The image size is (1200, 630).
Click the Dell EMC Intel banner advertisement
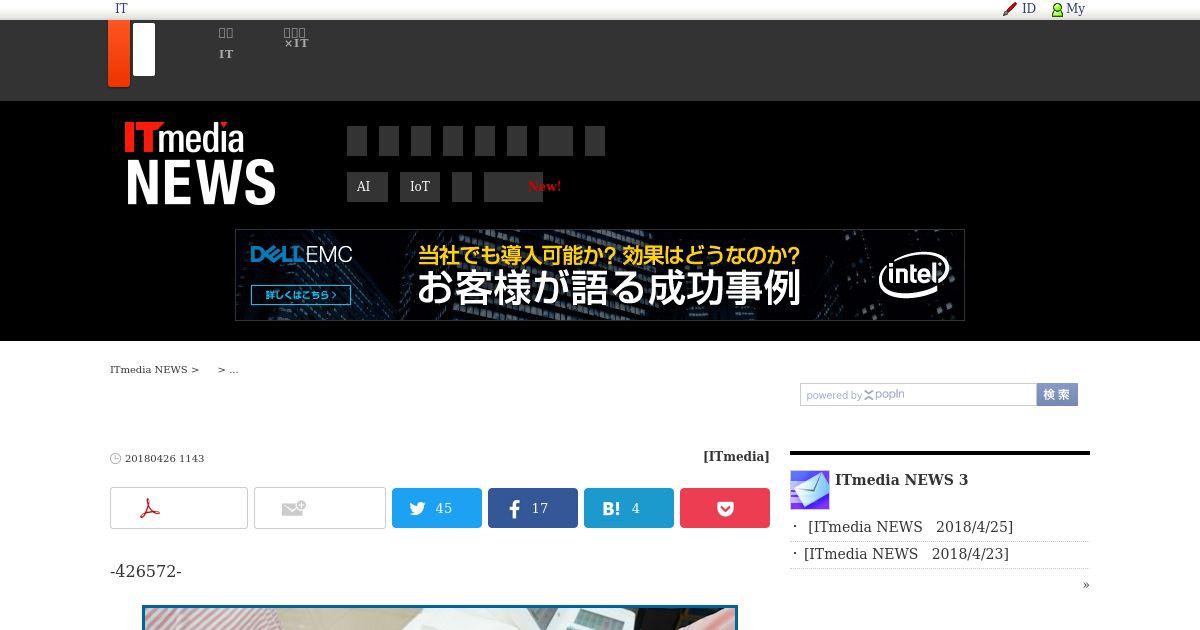point(600,275)
